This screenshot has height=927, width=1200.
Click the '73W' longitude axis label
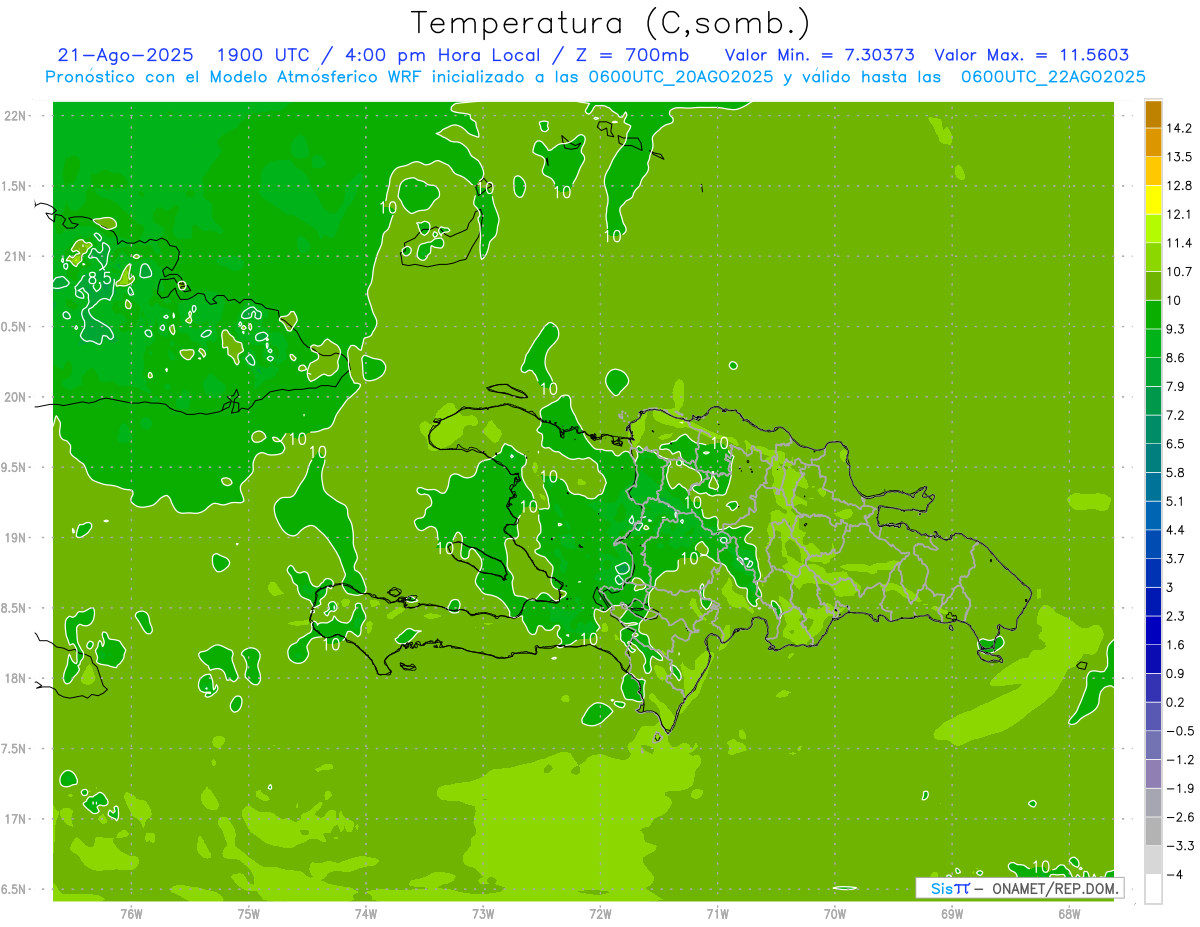pos(483,913)
